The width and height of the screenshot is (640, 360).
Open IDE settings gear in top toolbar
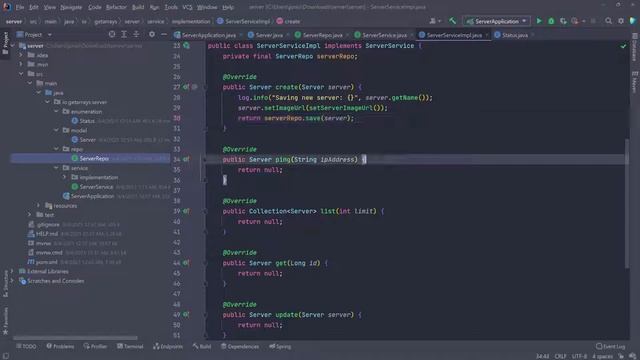click(621, 21)
